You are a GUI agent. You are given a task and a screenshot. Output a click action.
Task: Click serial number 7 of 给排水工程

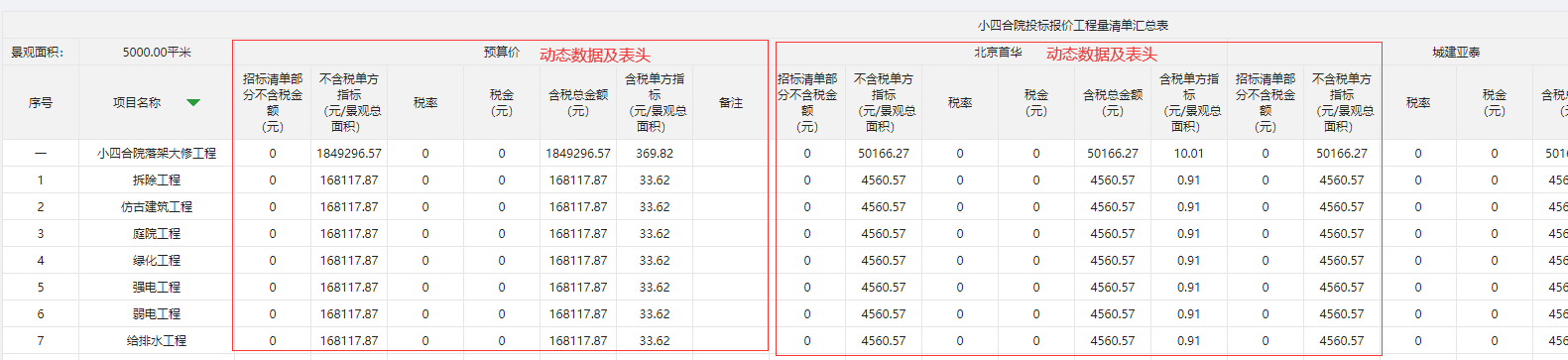pyautogui.click(x=41, y=341)
